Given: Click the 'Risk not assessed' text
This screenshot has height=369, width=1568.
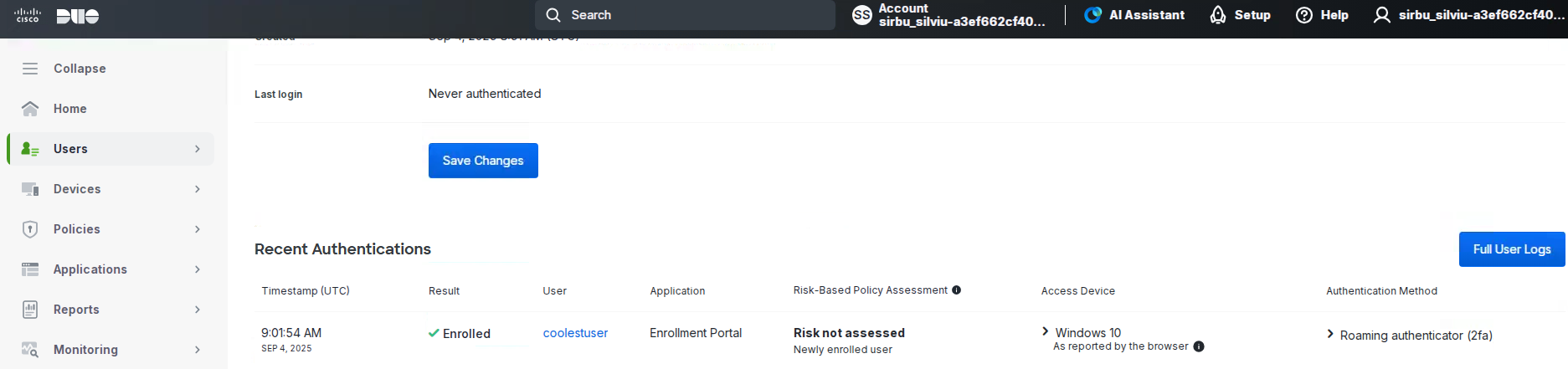Looking at the screenshot, I should point(849,333).
